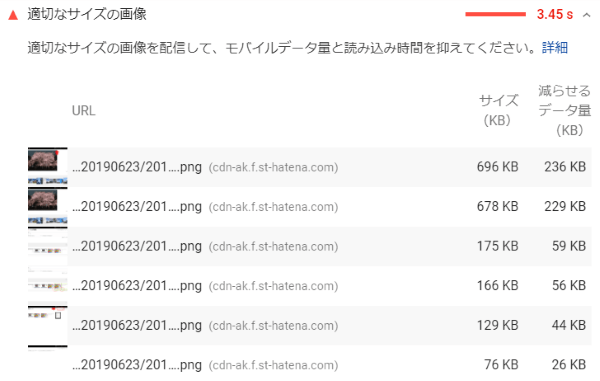Open the 詳細 link
The height and width of the screenshot is (381, 600).
[x=555, y=48]
